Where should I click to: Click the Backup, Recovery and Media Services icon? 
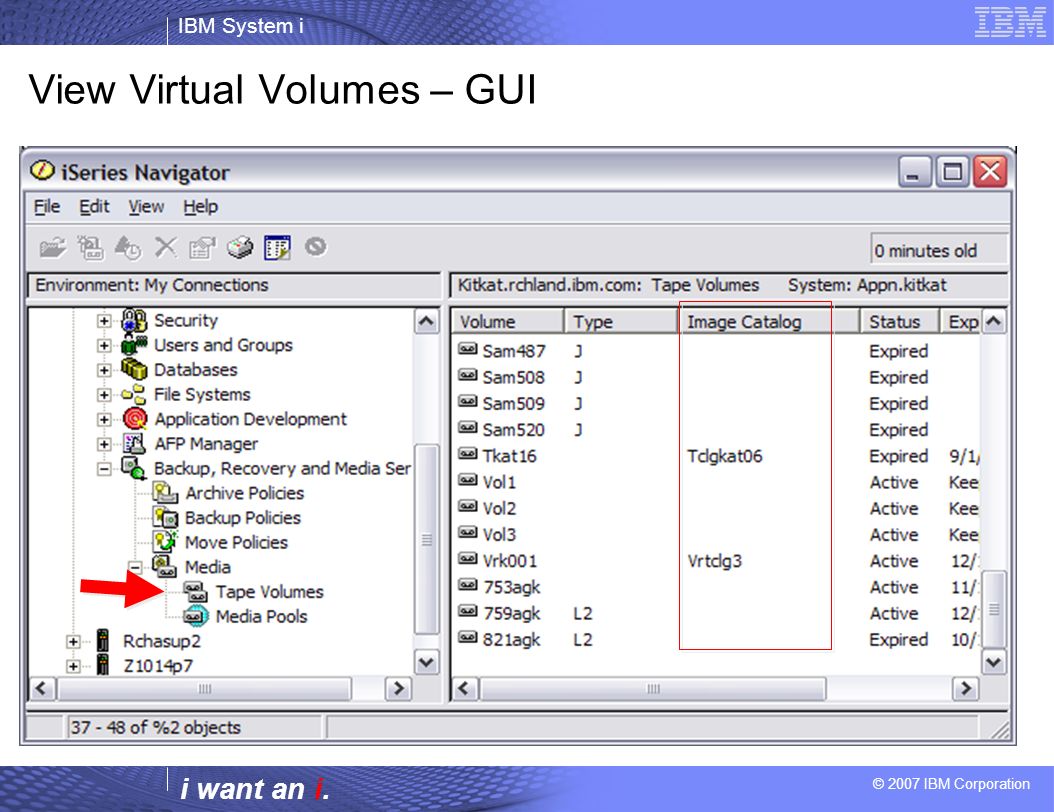[134, 469]
